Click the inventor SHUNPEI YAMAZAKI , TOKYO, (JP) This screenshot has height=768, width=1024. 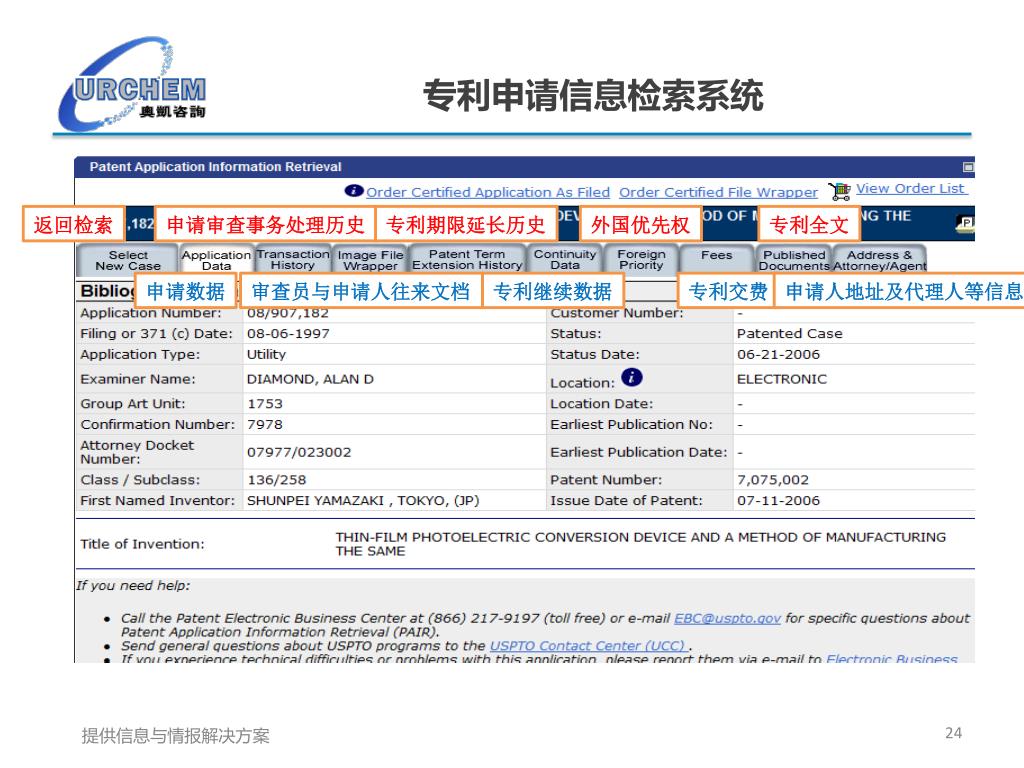(363, 501)
